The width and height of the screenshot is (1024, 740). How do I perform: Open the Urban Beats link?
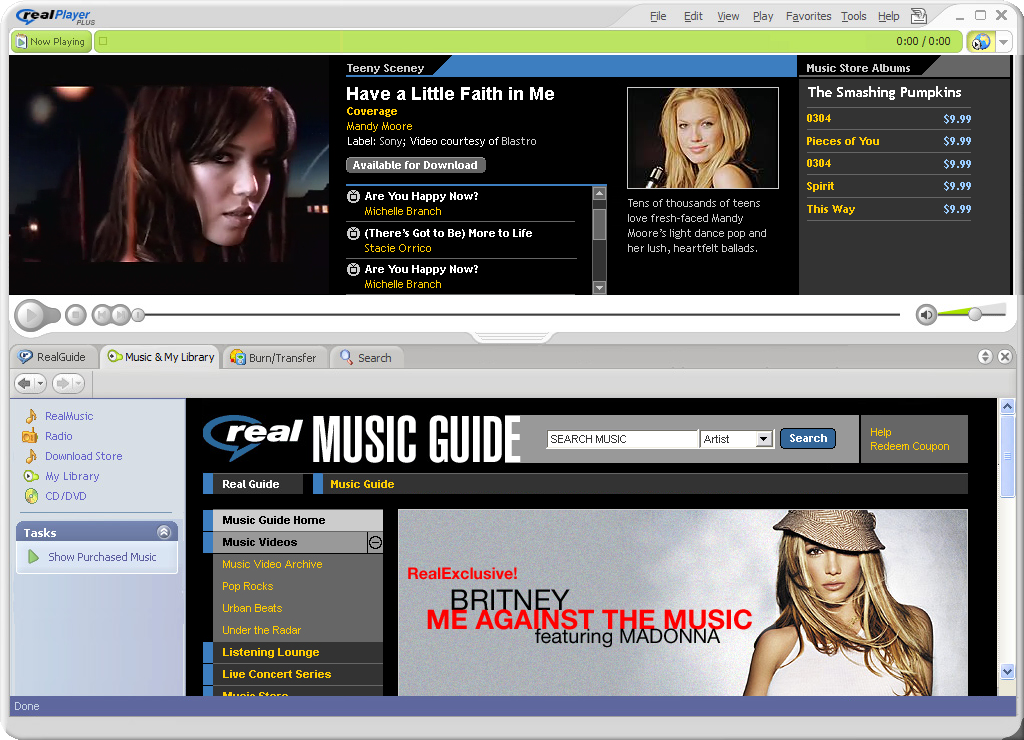252,608
